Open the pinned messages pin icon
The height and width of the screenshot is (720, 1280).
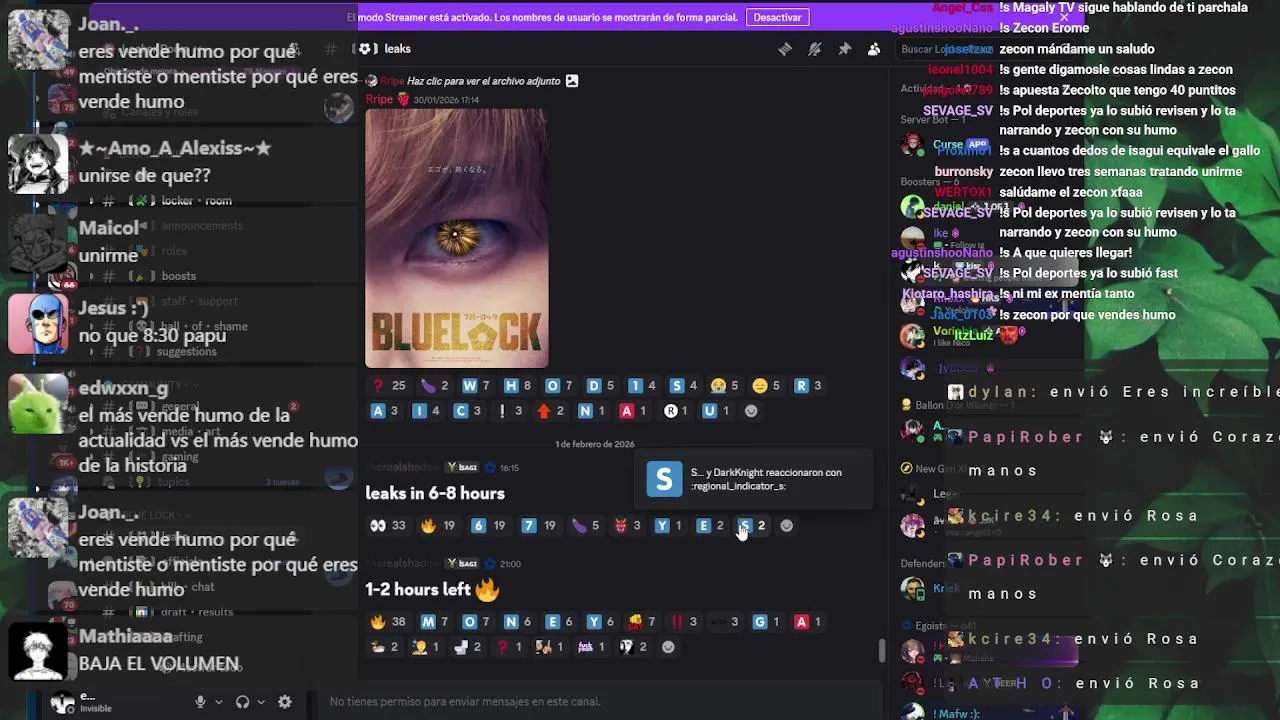845,49
